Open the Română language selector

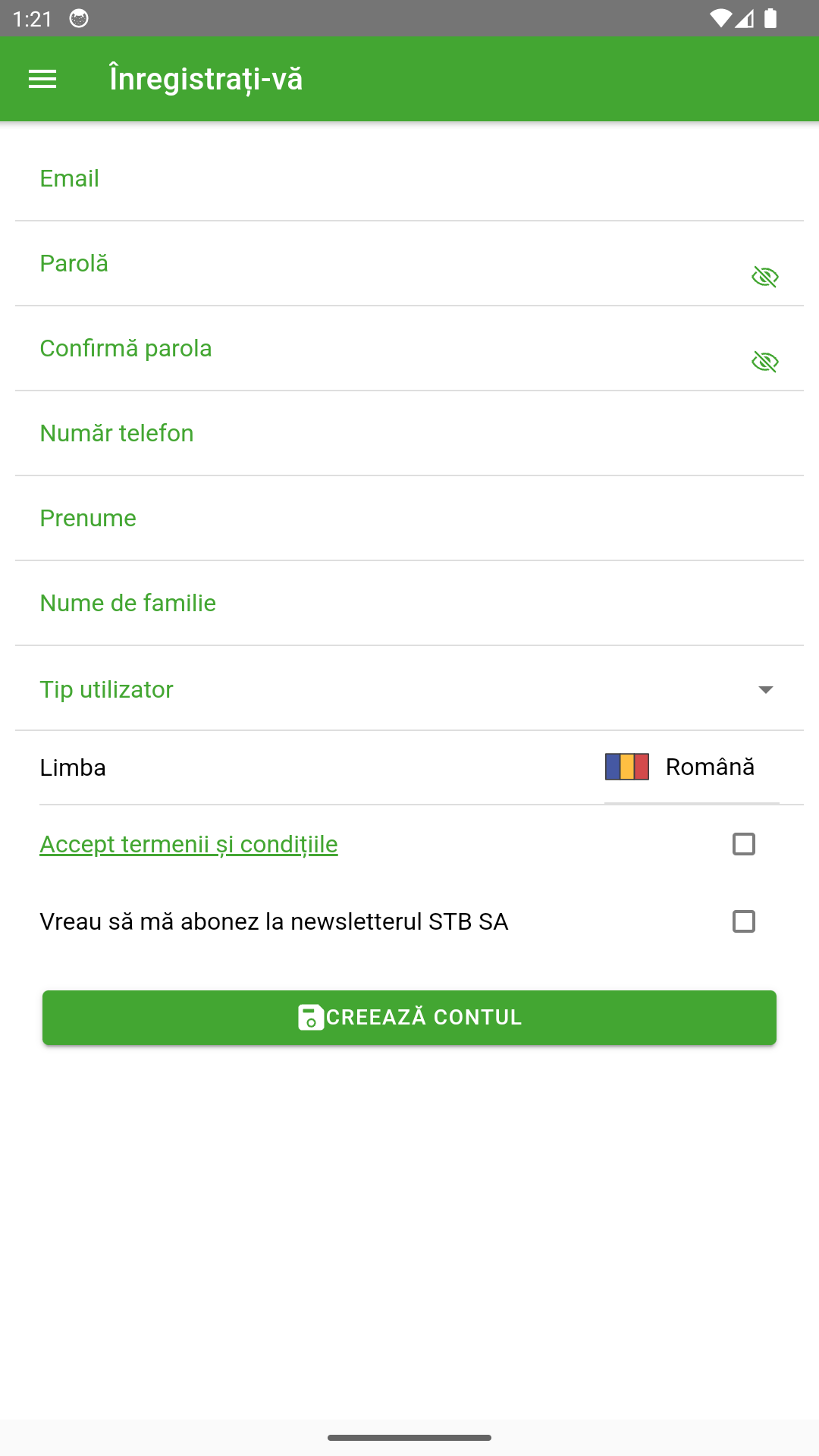tap(709, 767)
